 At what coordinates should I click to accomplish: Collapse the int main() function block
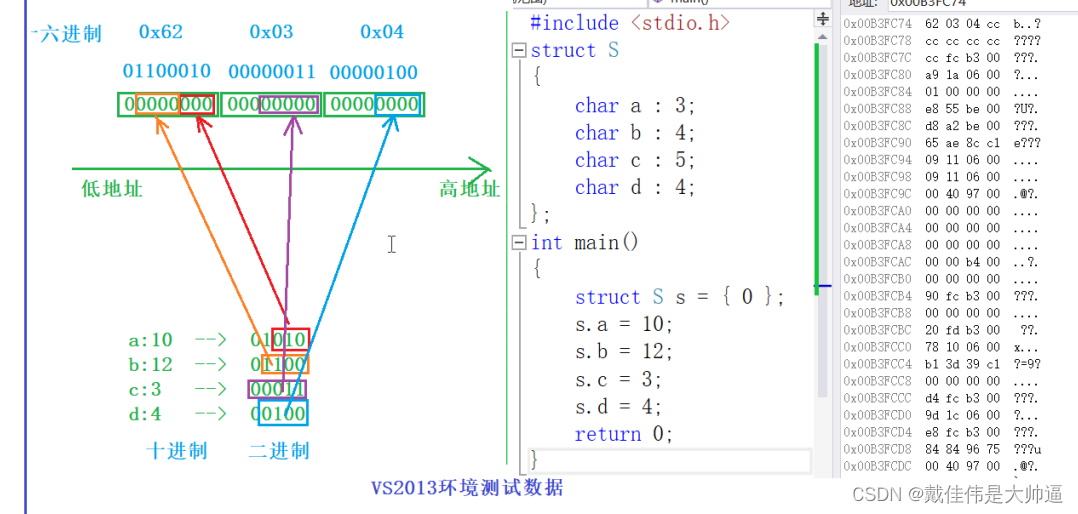click(x=519, y=243)
